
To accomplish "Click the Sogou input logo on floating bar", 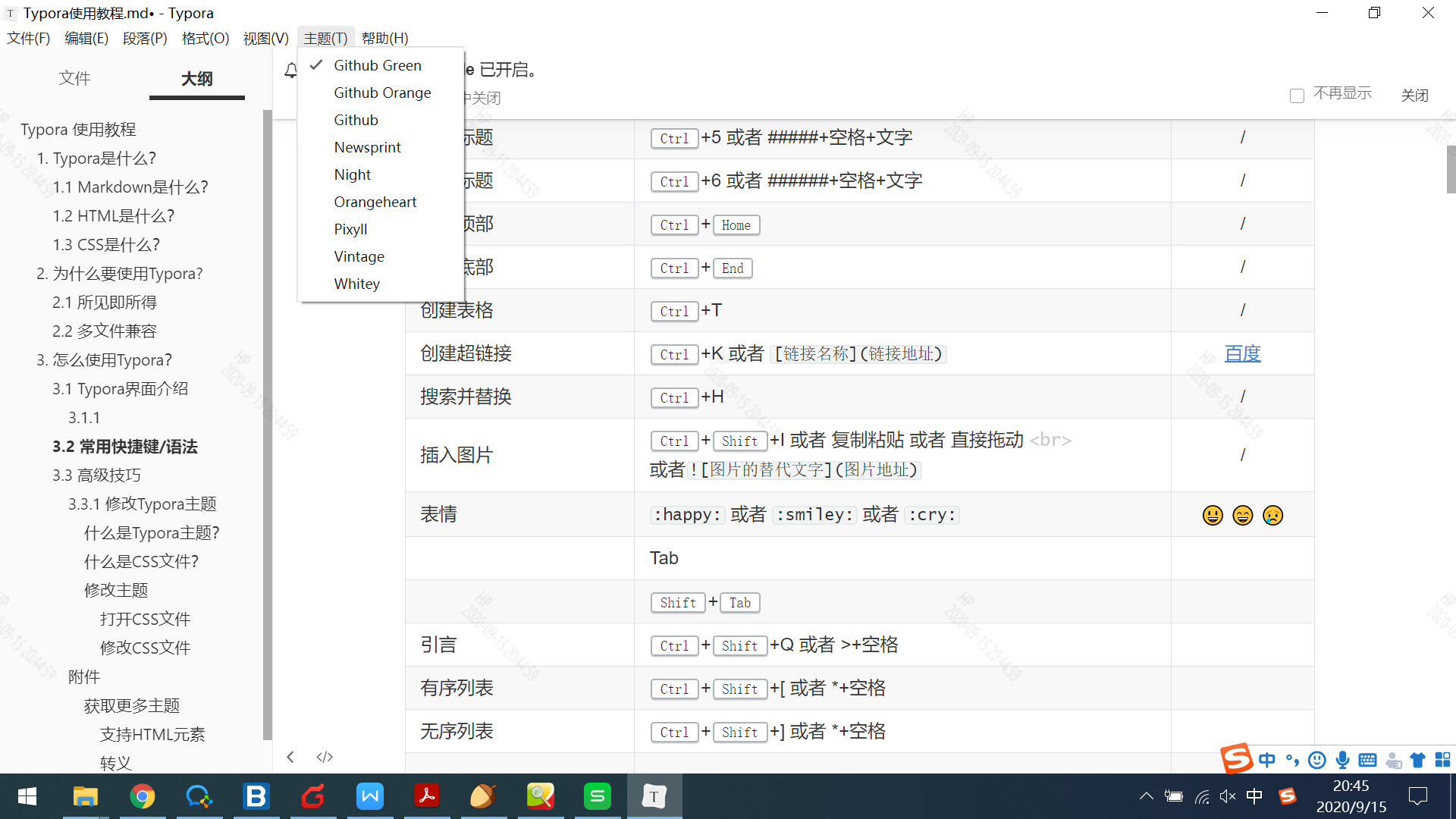I will [1236, 758].
